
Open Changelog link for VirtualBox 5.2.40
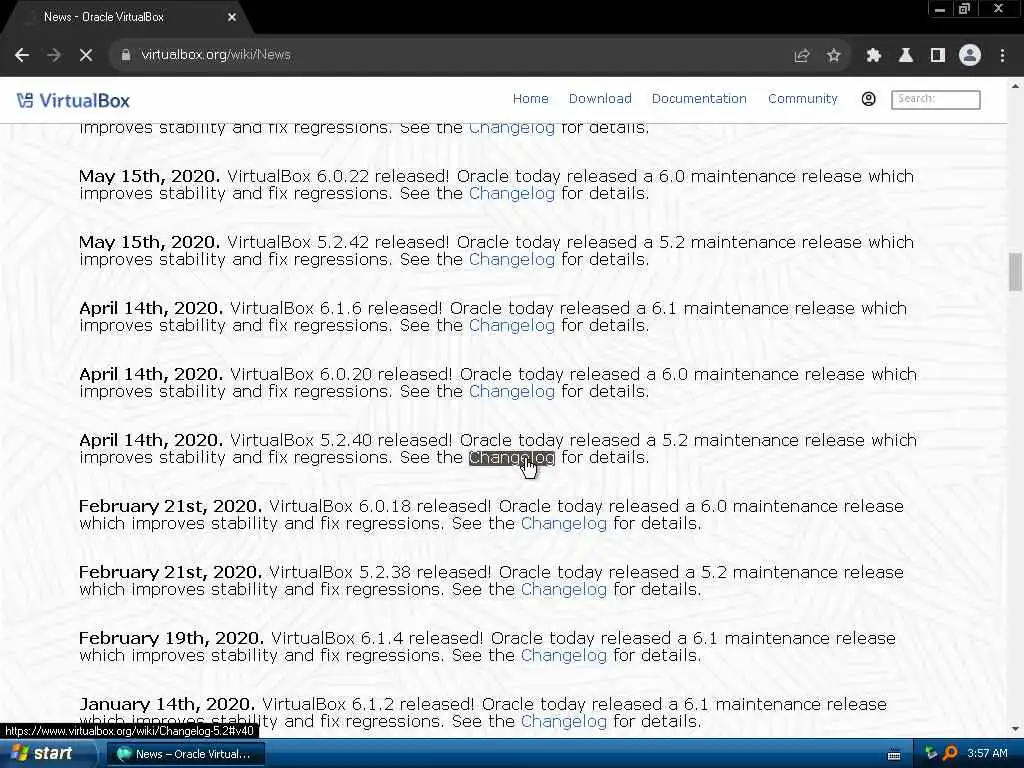[x=511, y=458]
